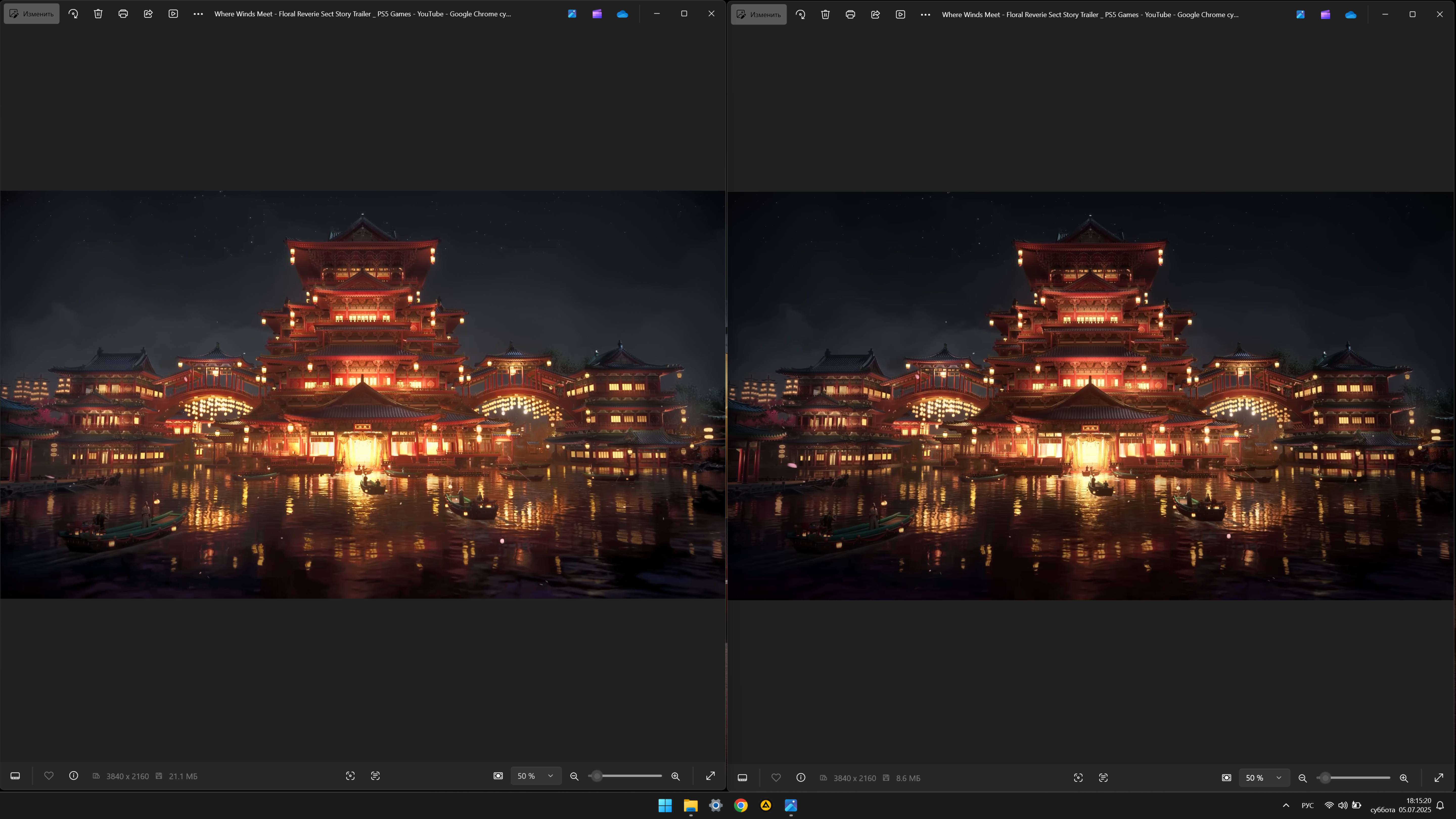1456x819 pixels.
Task: Show file info in left window
Action: [x=74, y=776]
